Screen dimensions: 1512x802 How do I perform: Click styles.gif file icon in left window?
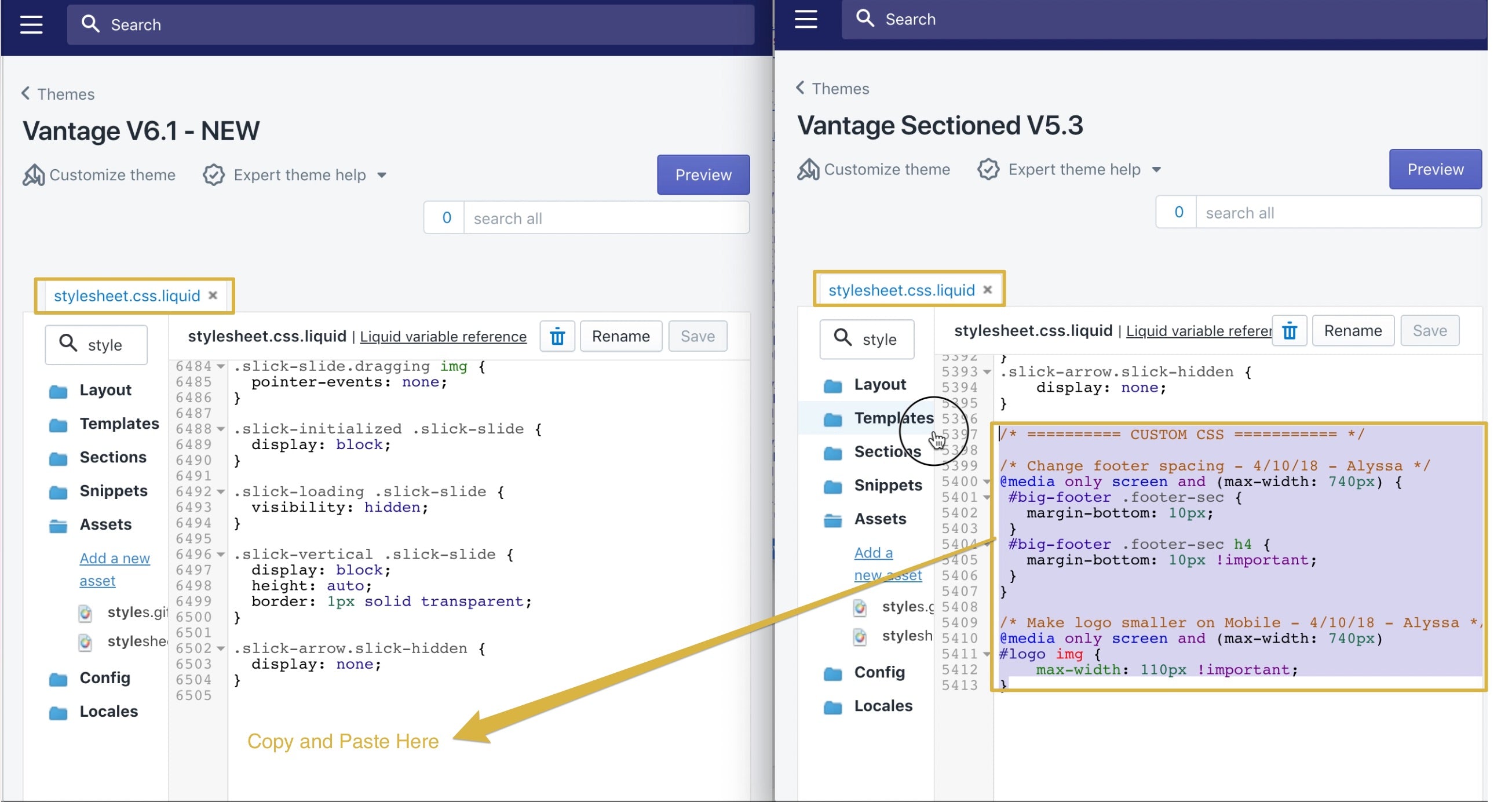pyautogui.click(x=85, y=613)
